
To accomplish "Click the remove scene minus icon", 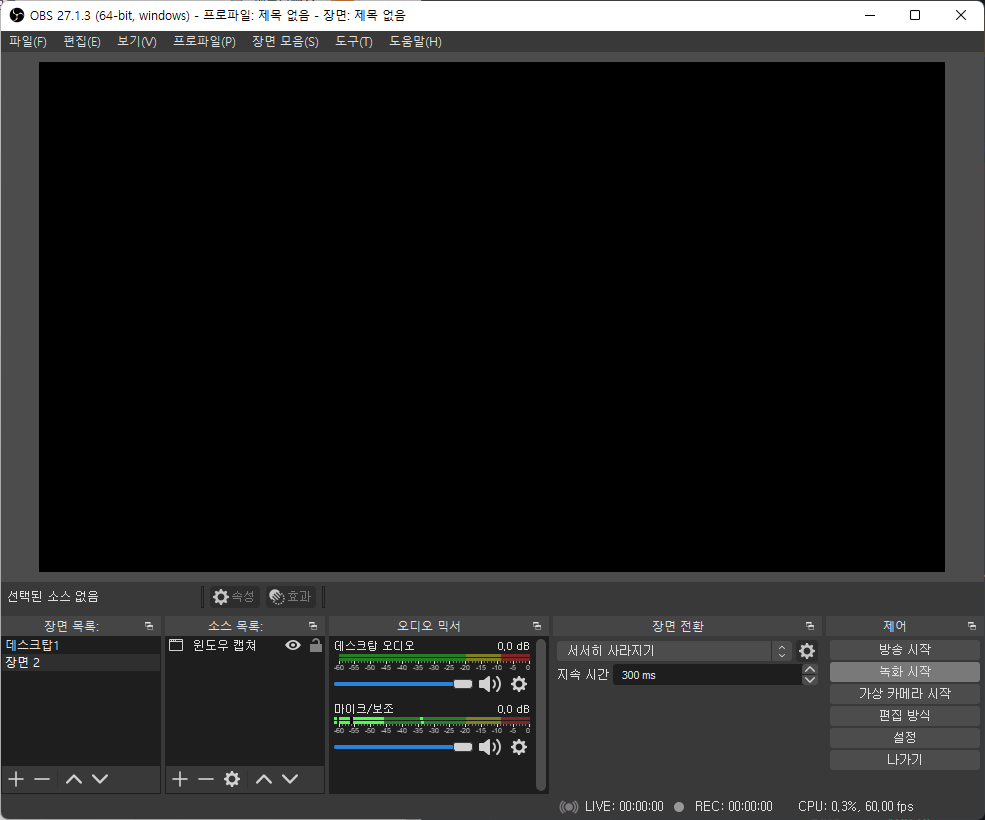I will [41, 779].
